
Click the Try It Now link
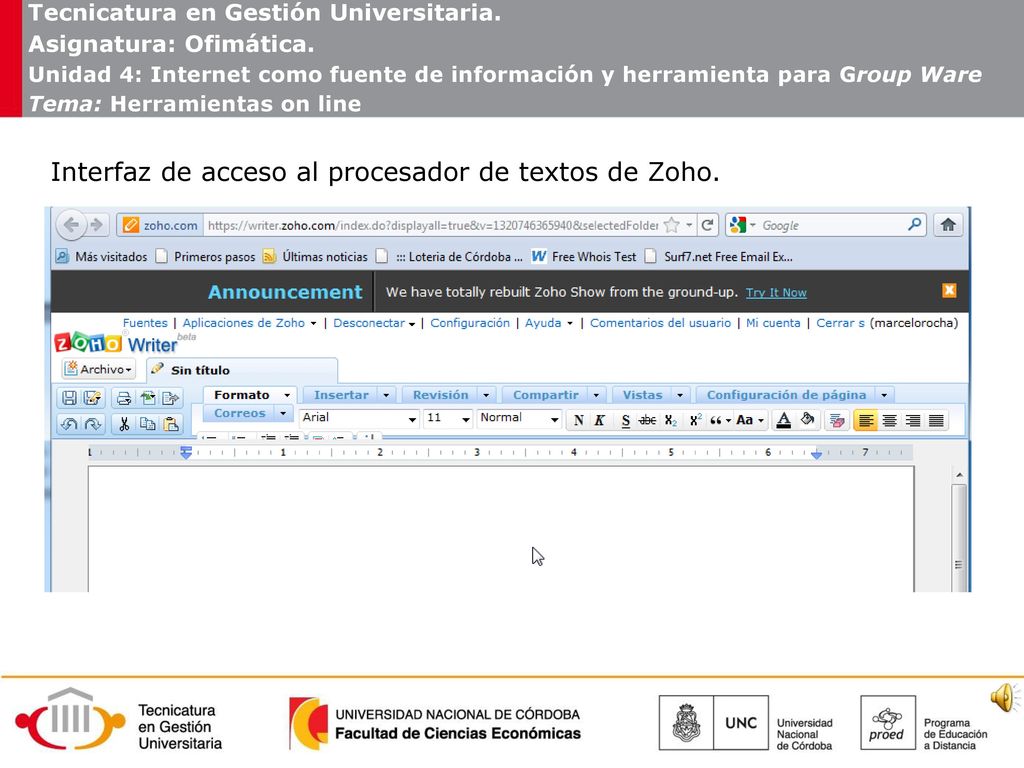(776, 293)
